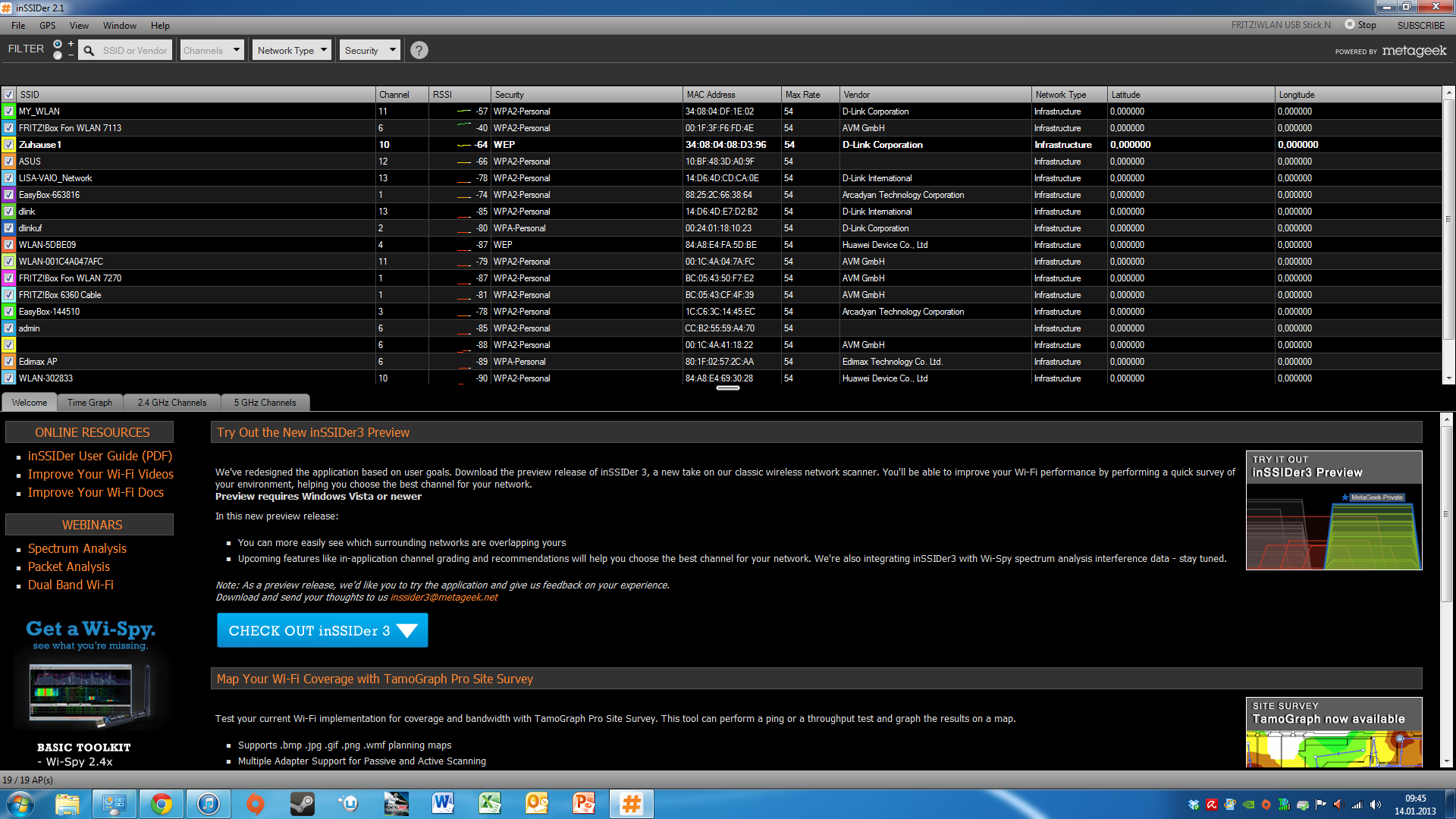Open Uplay from the taskbar
This screenshot has width=1456, height=819.
[x=349, y=804]
